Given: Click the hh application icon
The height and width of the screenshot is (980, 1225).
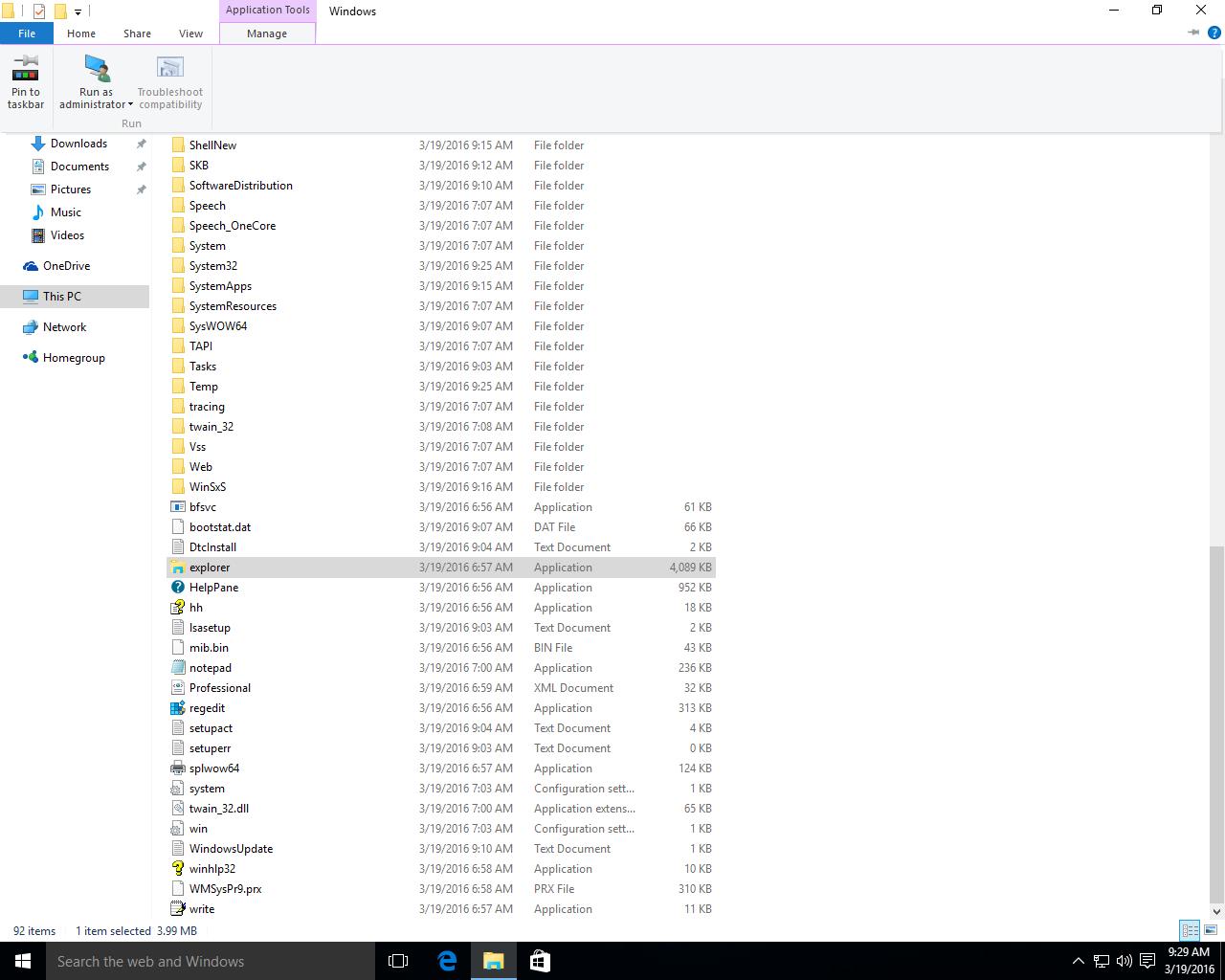Looking at the screenshot, I should [x=177, y=608].
